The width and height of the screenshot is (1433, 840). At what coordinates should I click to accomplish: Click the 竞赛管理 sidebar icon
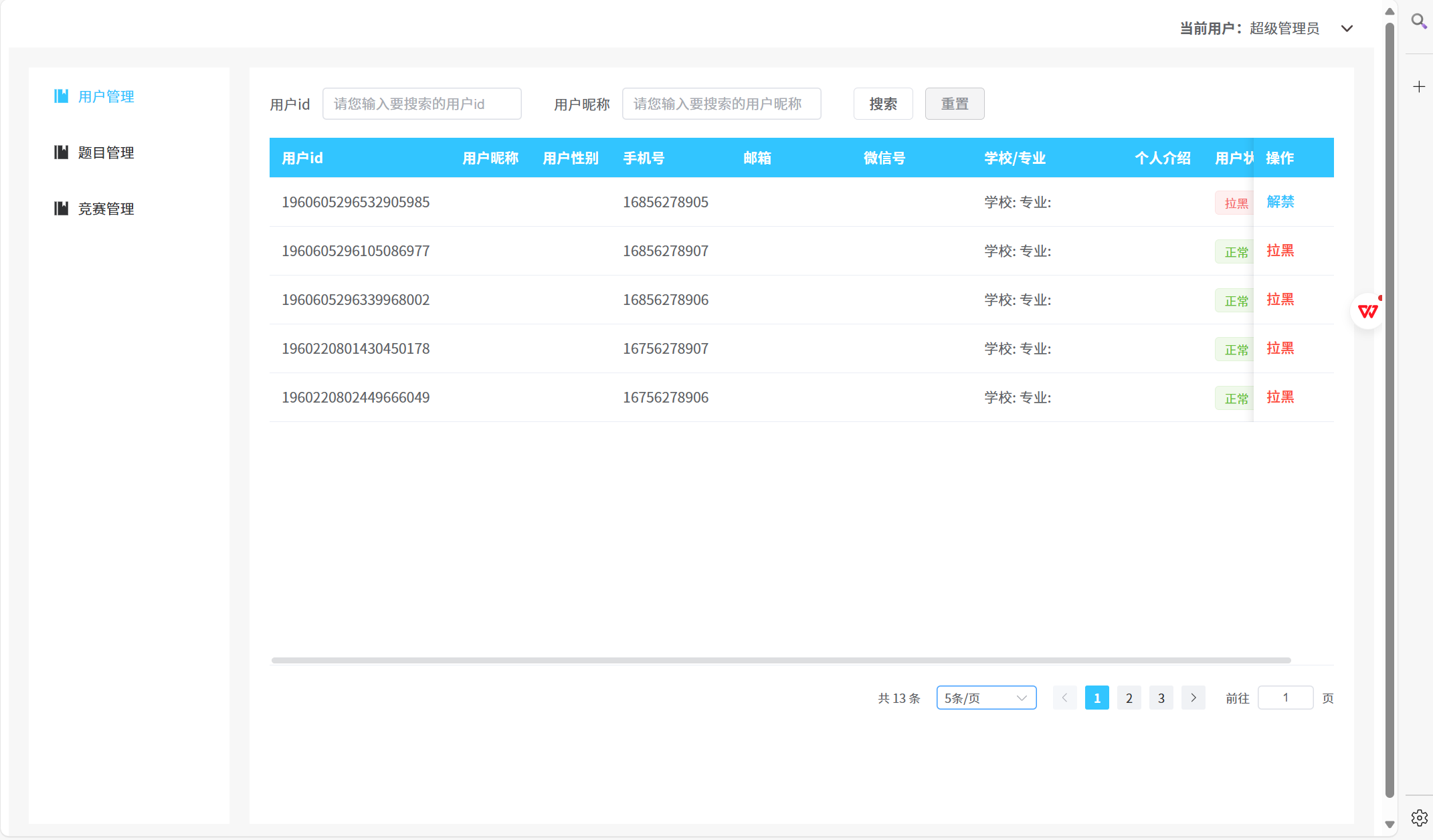[61, 209]
